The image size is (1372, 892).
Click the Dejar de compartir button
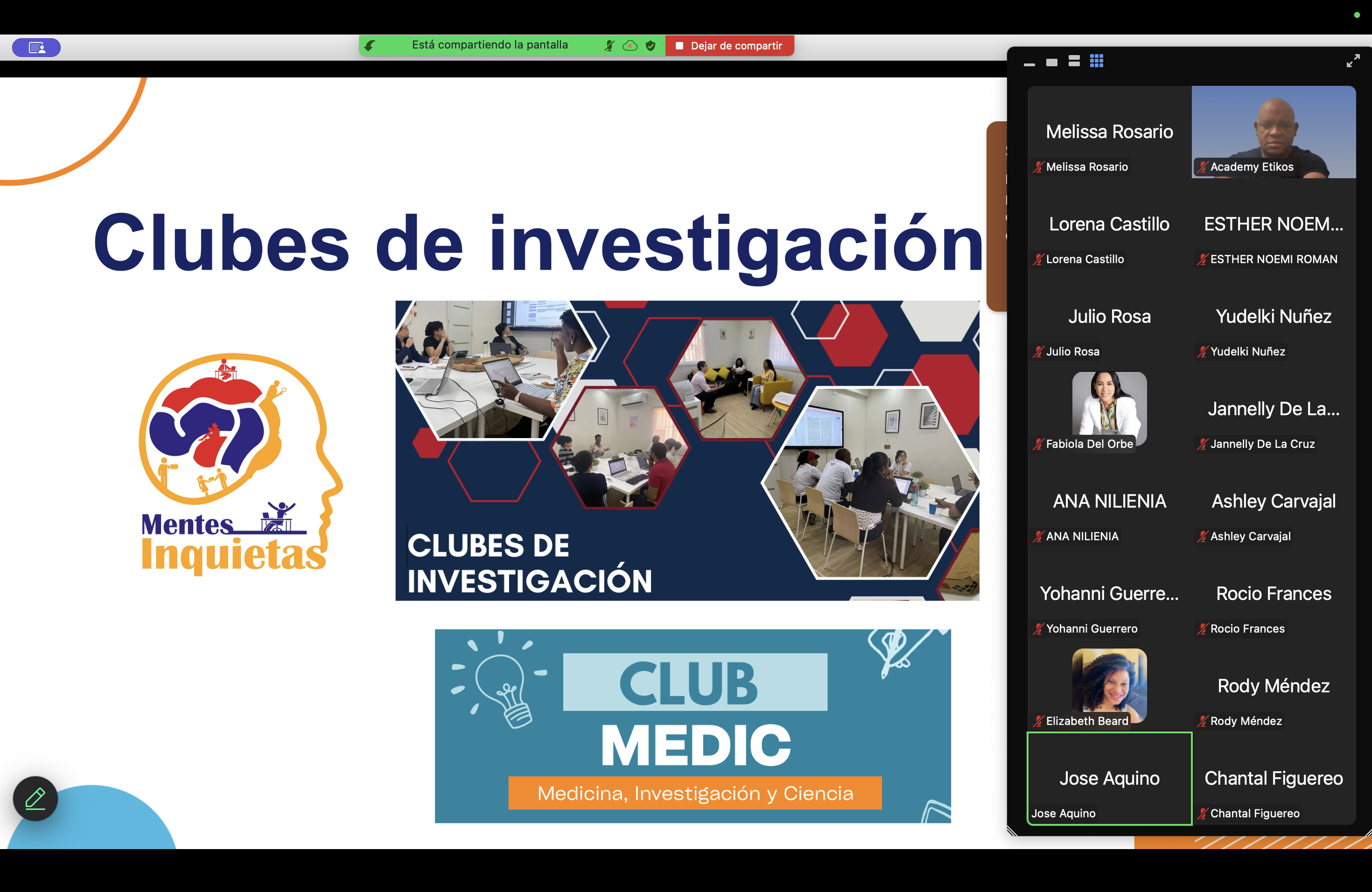coord(729,46)
